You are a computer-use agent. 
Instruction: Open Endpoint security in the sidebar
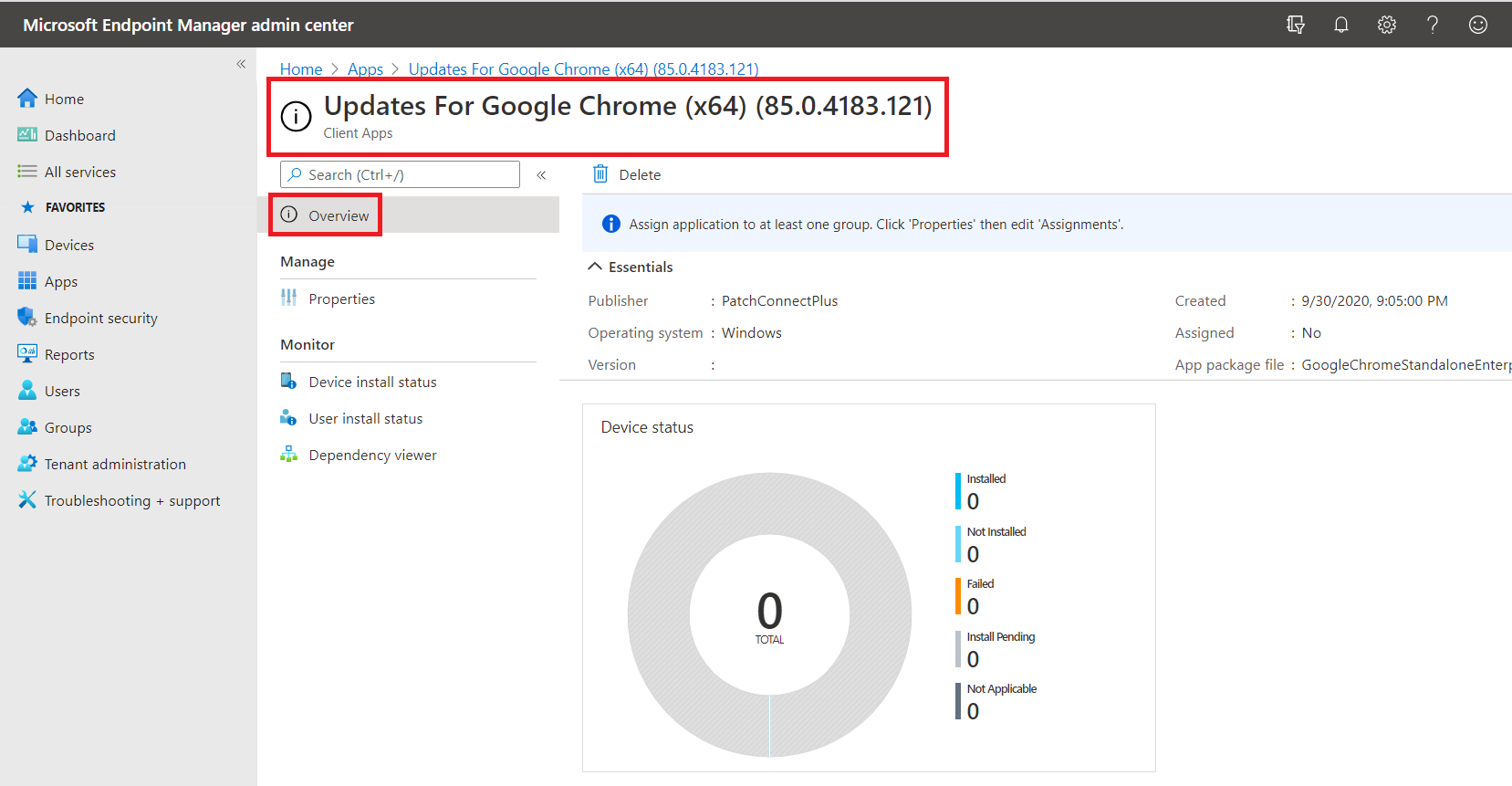[x=100, y=318]
